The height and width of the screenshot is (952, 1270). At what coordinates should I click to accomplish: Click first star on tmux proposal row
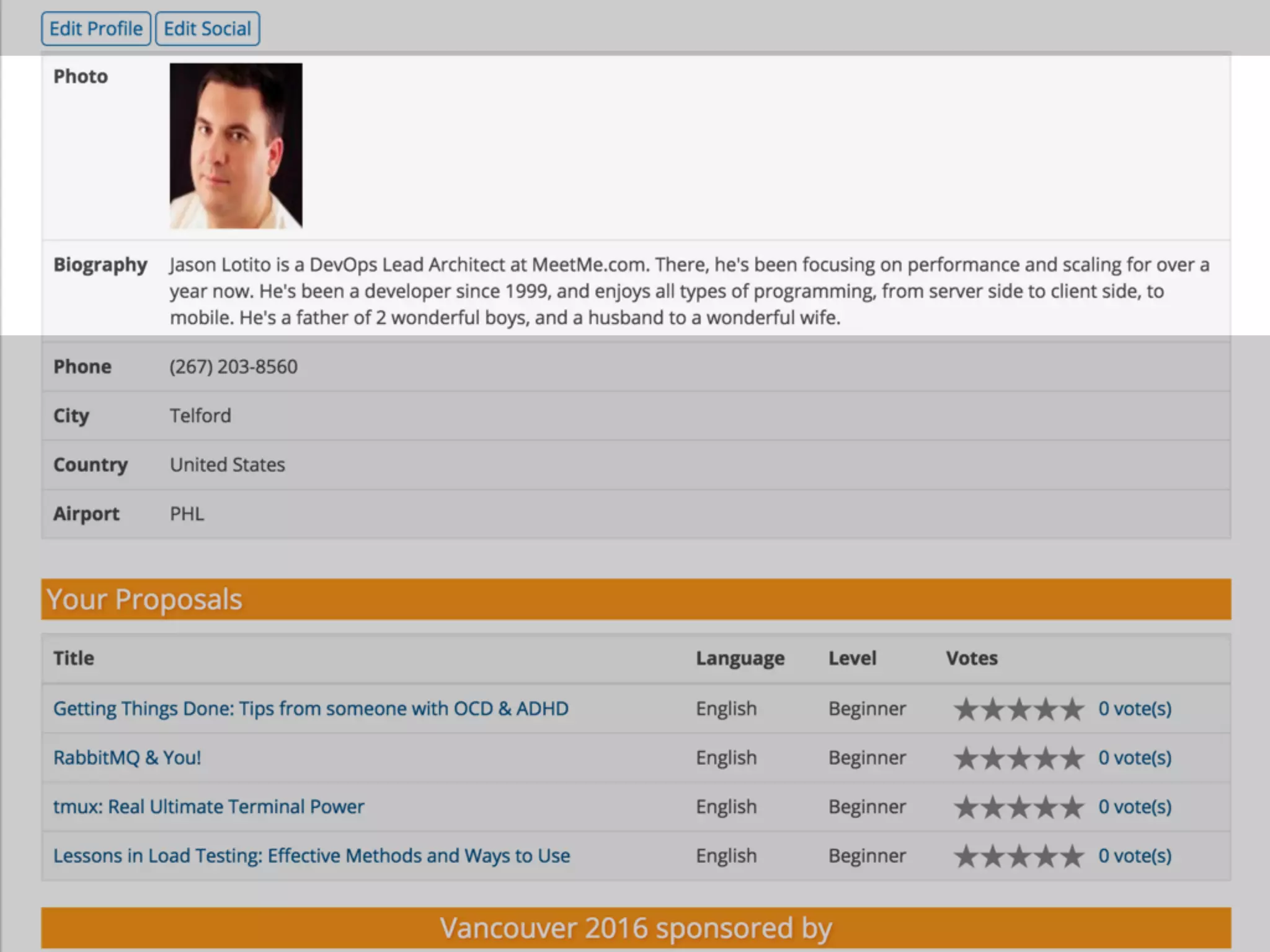(x=966, y=807)
